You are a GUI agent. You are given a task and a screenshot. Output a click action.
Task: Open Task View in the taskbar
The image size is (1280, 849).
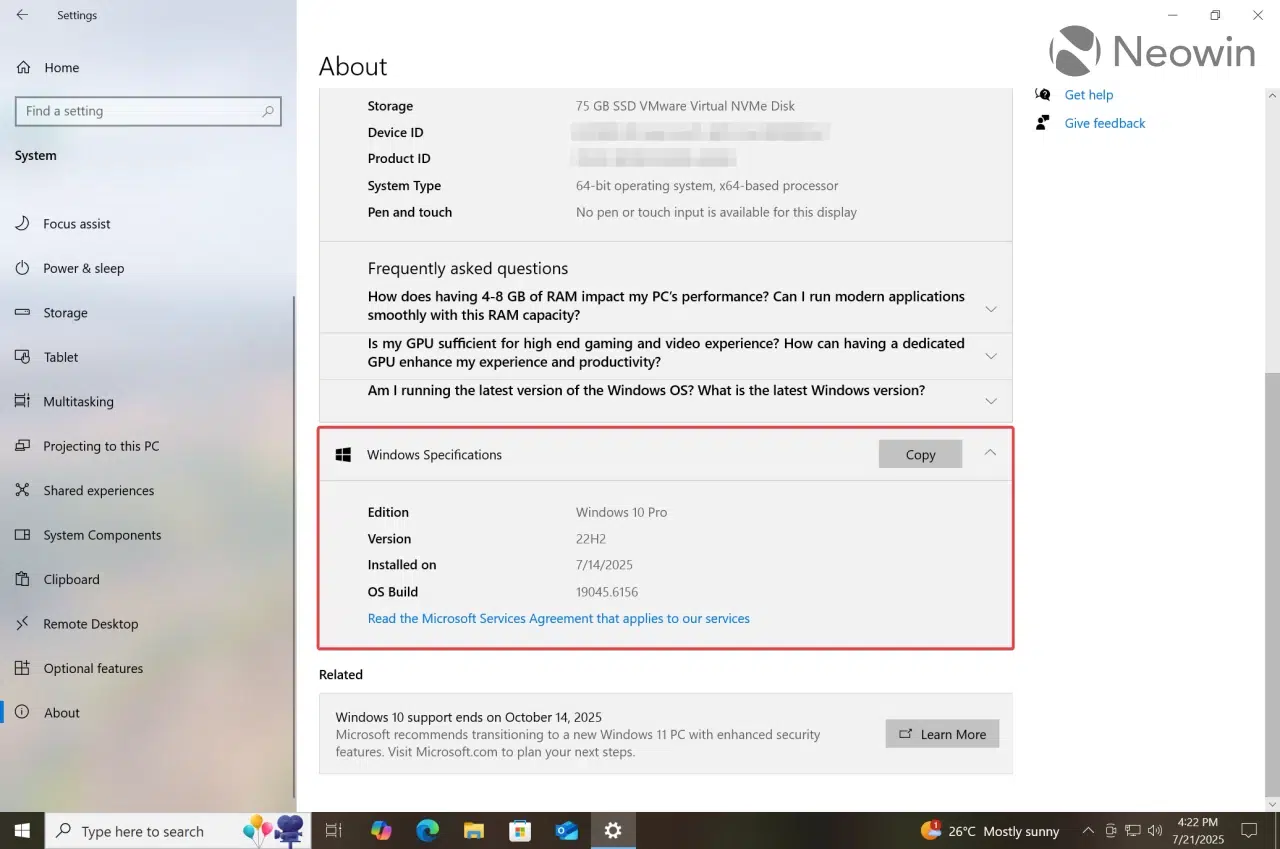[x=334, y=830]
